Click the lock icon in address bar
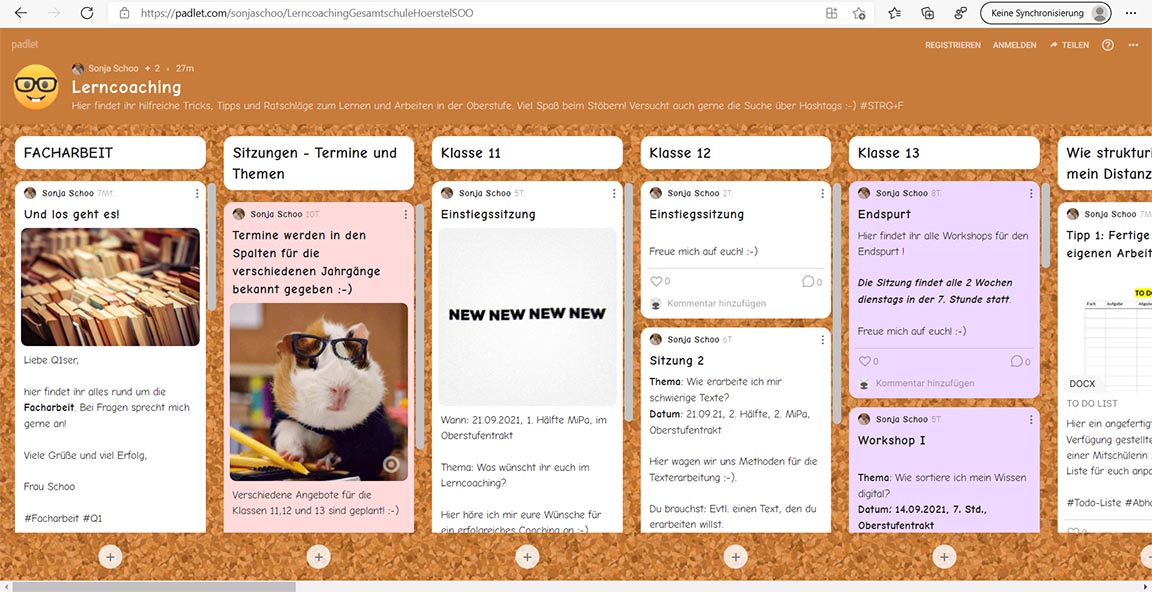The image size is (1152, 592). 124,13
